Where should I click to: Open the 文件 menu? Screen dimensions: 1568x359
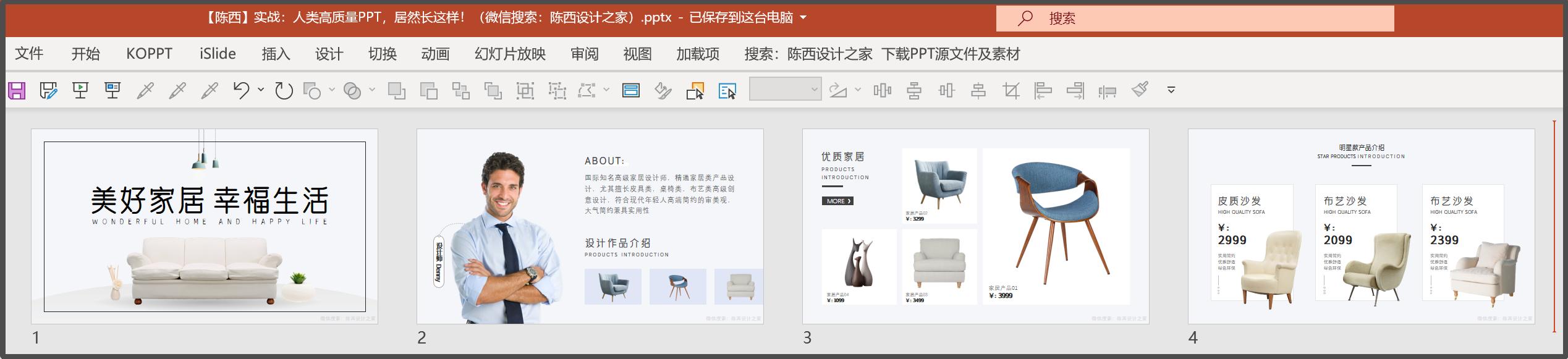coord(29,54)
